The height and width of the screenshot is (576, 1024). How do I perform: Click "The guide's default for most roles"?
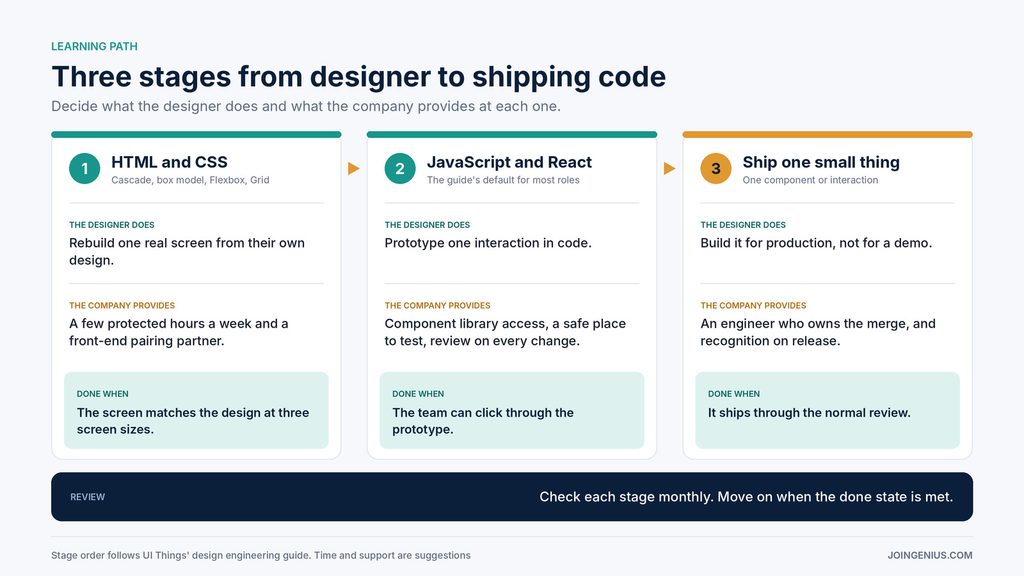[503, 180]
